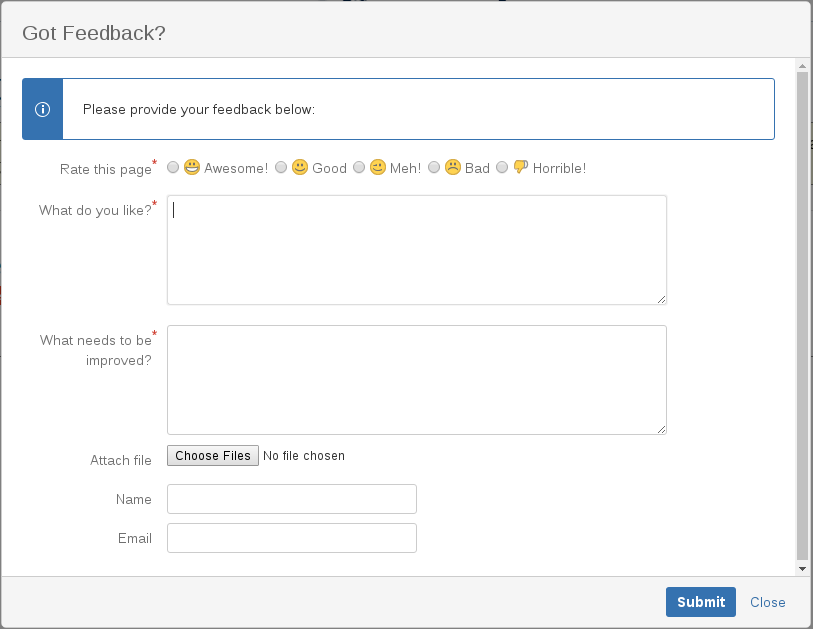
Task: Click the Close link
Action: pos(767,602)
